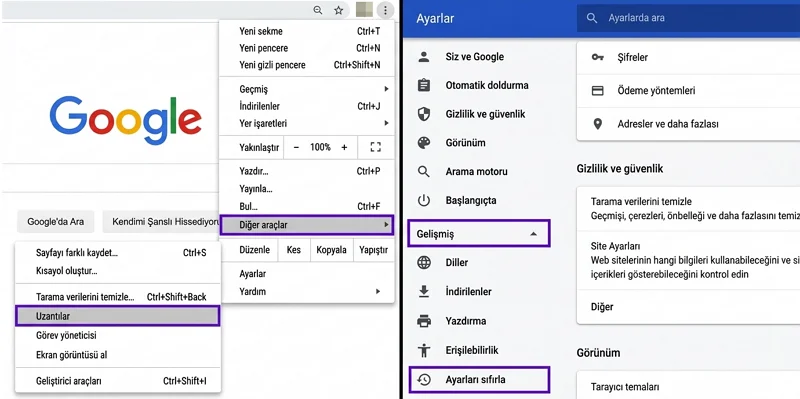Open İndirilenler from the Chrome menu
The image size is (800, 399).
click(307, 106)
